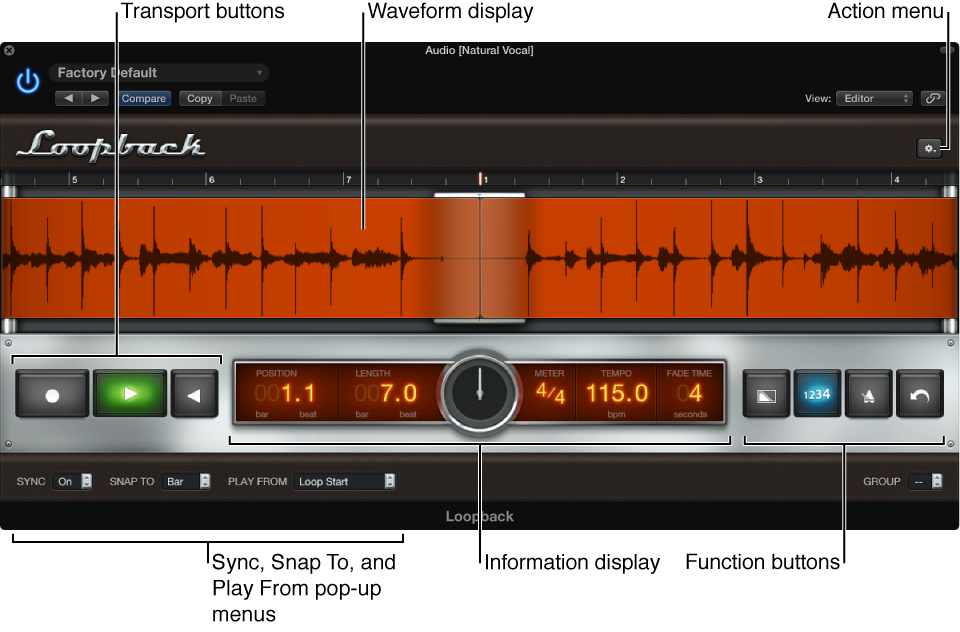This screenshot has width=960, height=632.
Task: Click the central tempo knob
Action: click(x=479, y=393)
